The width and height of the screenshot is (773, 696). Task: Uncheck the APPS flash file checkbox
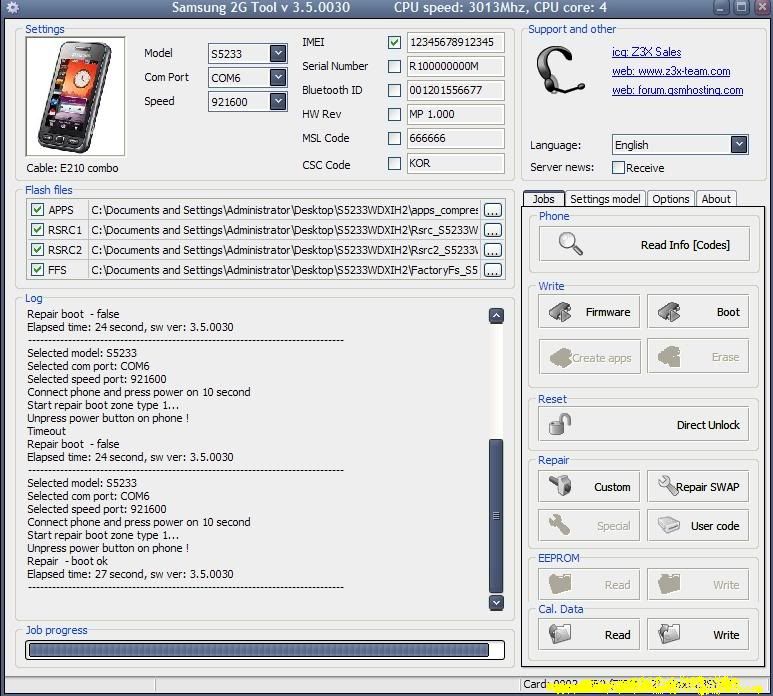37,209
